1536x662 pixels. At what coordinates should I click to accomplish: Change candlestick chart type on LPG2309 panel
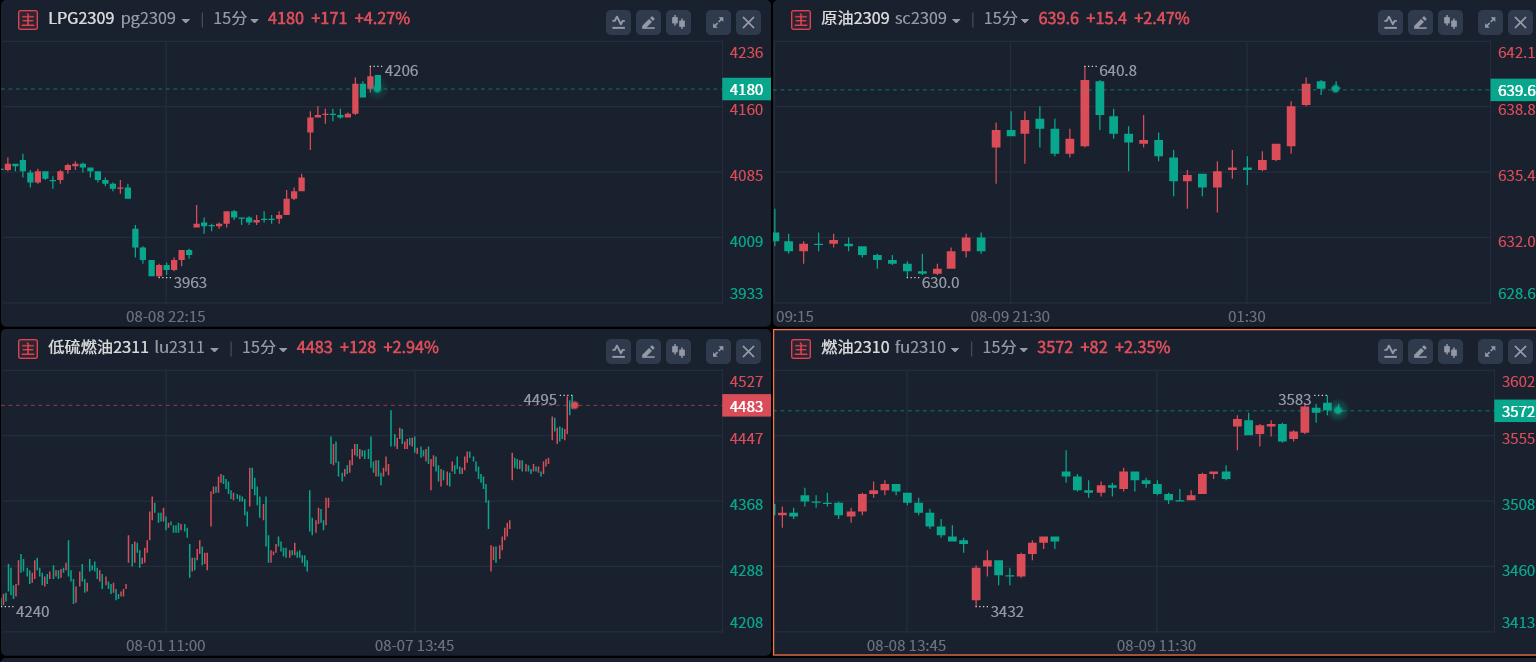[x=679, y=21]
